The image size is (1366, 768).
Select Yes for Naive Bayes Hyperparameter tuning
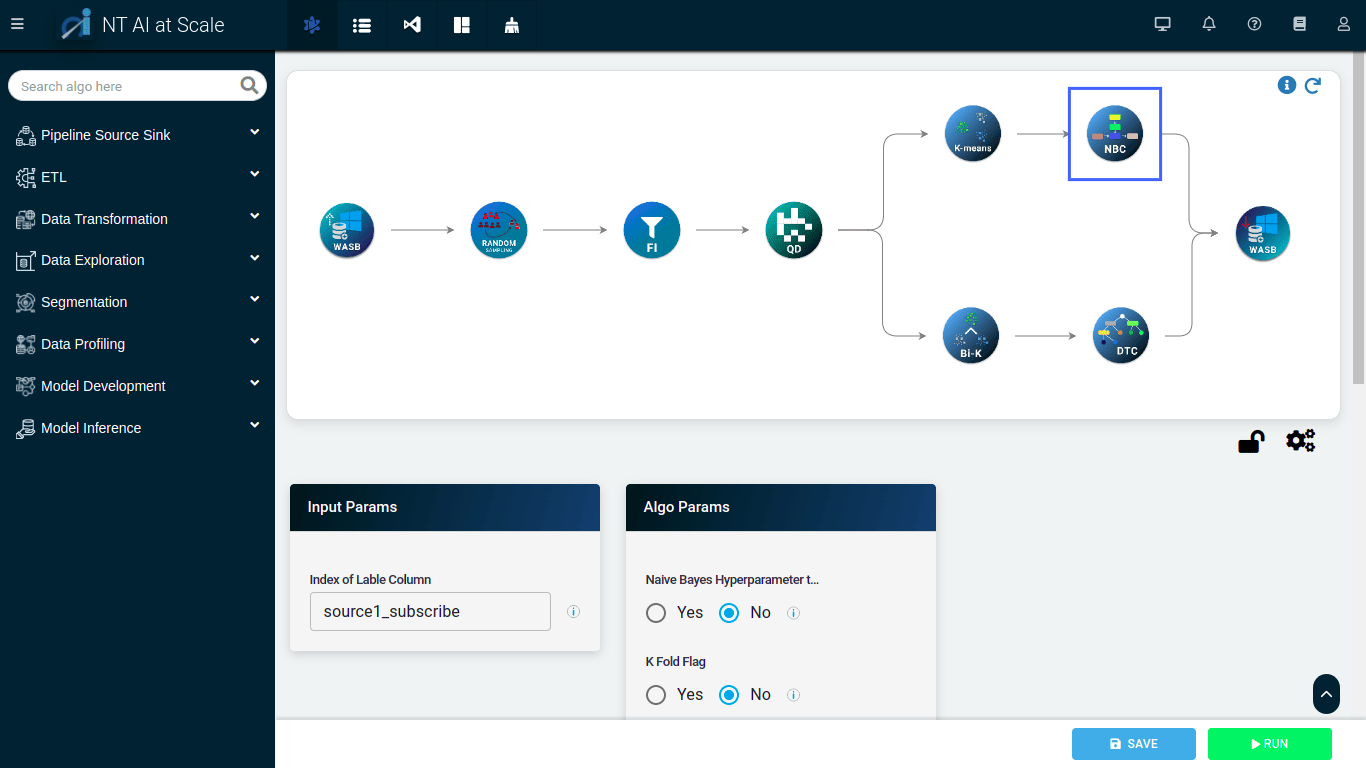point(656,613)
